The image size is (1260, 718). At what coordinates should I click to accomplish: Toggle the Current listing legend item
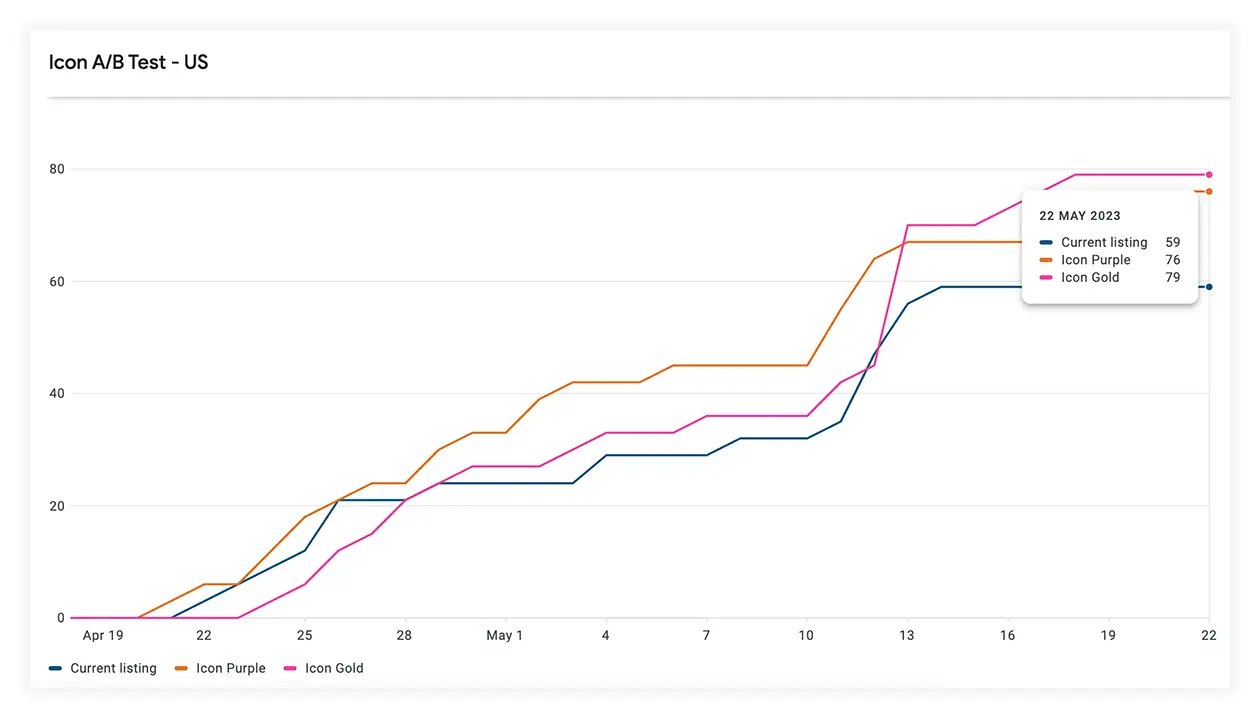(x=113, y=668)
